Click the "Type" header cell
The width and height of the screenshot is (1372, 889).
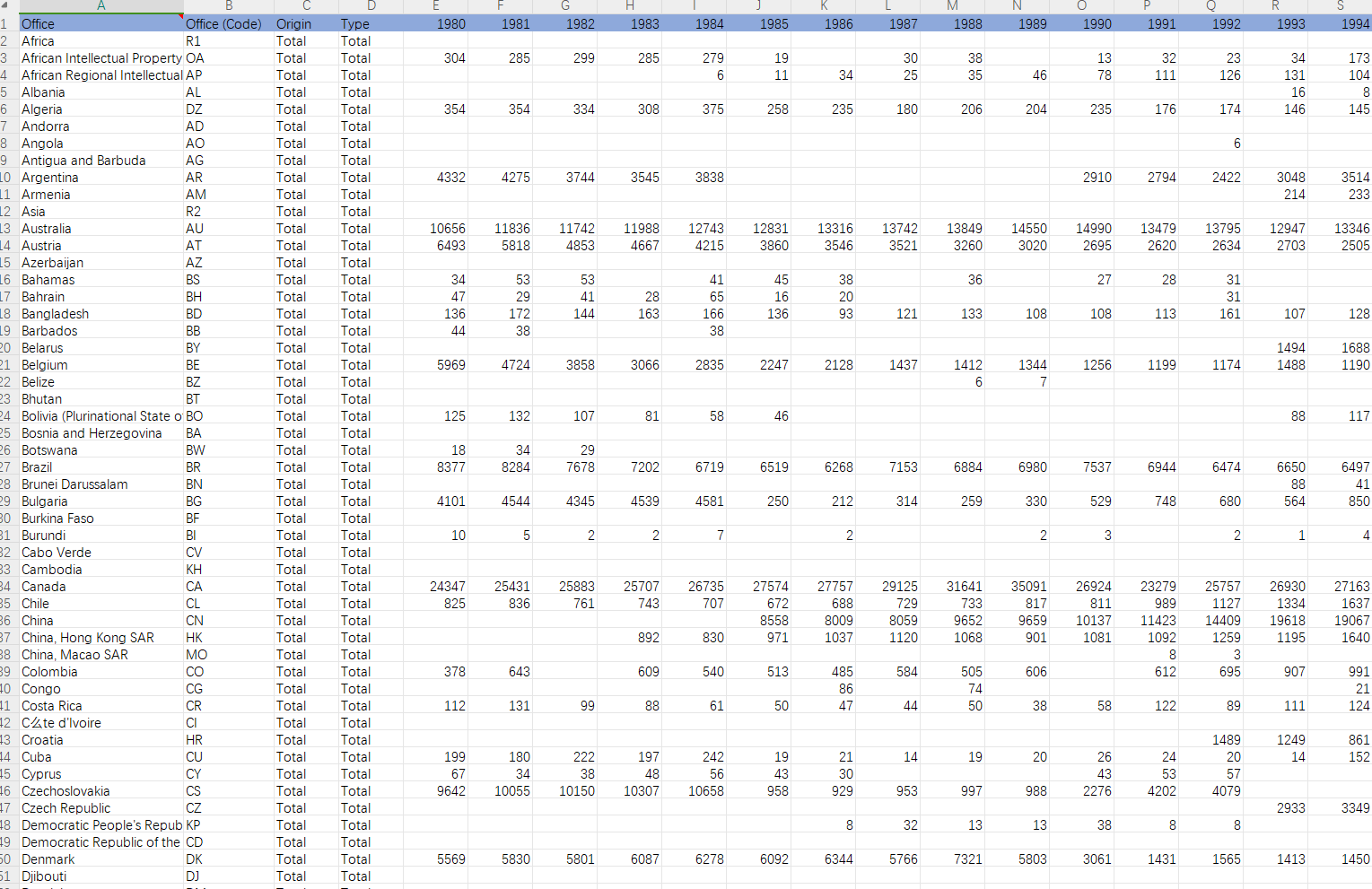click(x=371, y=24)
